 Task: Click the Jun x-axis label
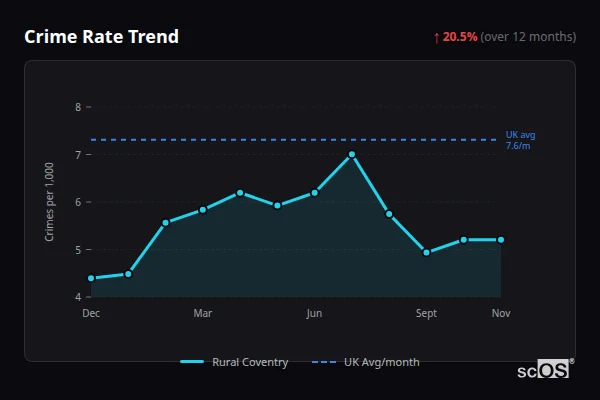[x=314, y=313]
